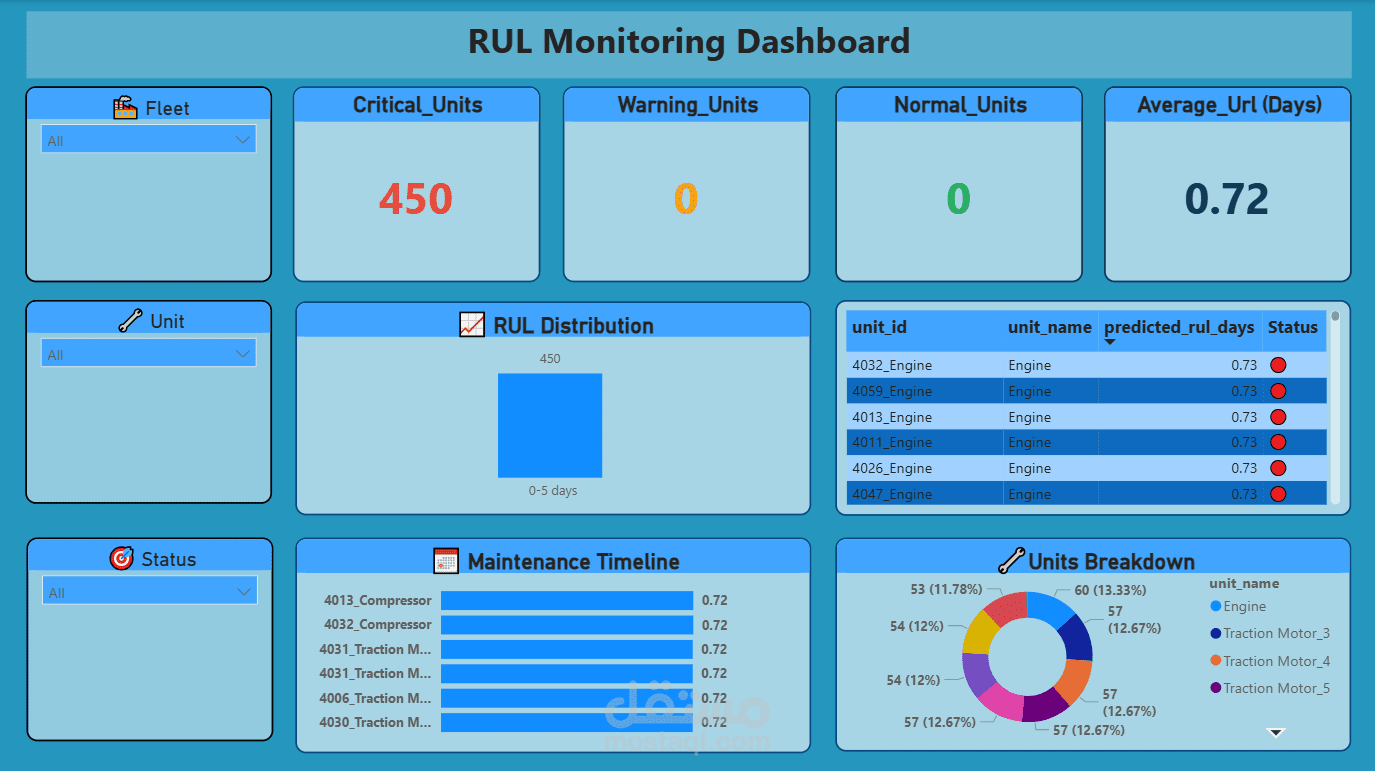Sort the table by the unit_name column header
1375x771 pixels.
1049,327
